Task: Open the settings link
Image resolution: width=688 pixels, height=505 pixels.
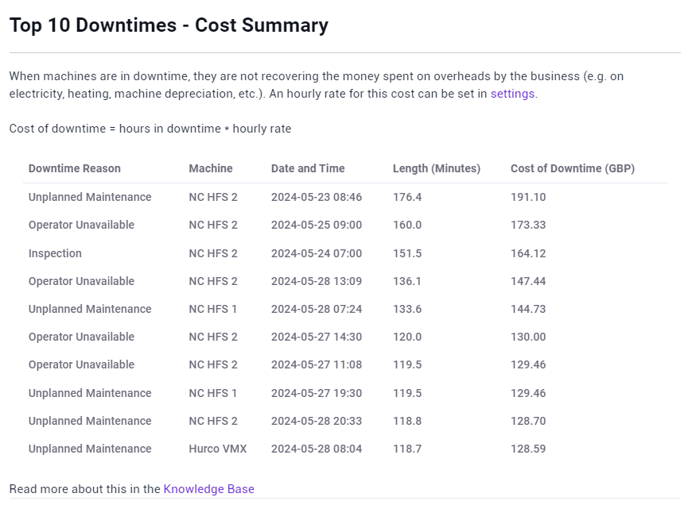Action: tap(512, 94)
